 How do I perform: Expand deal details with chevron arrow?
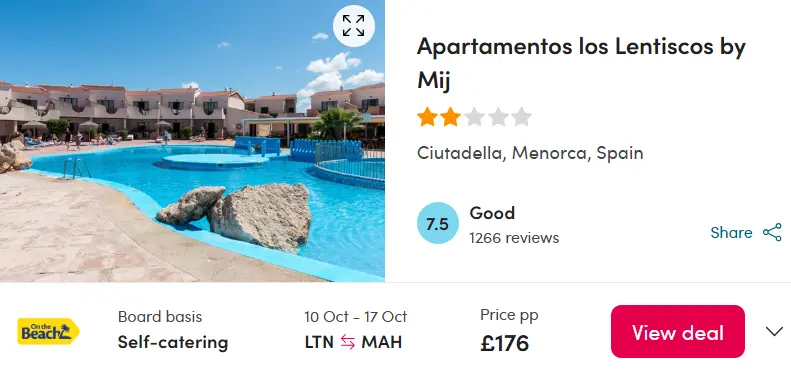774,332
